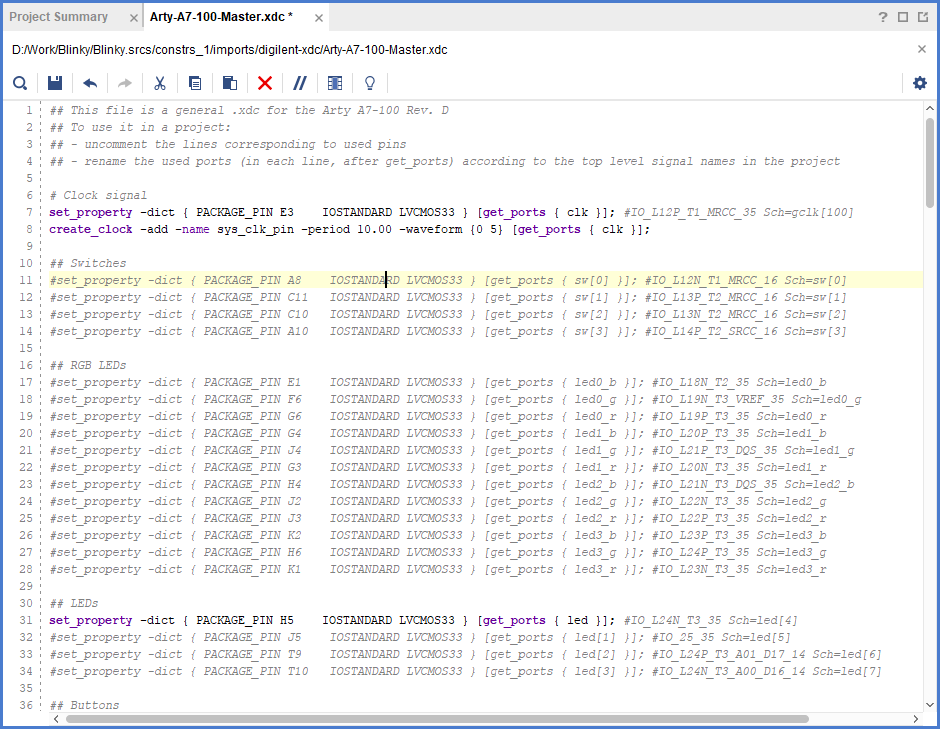
Task: Click the horizontal scrollbar thumb
Action: point(437,719)
